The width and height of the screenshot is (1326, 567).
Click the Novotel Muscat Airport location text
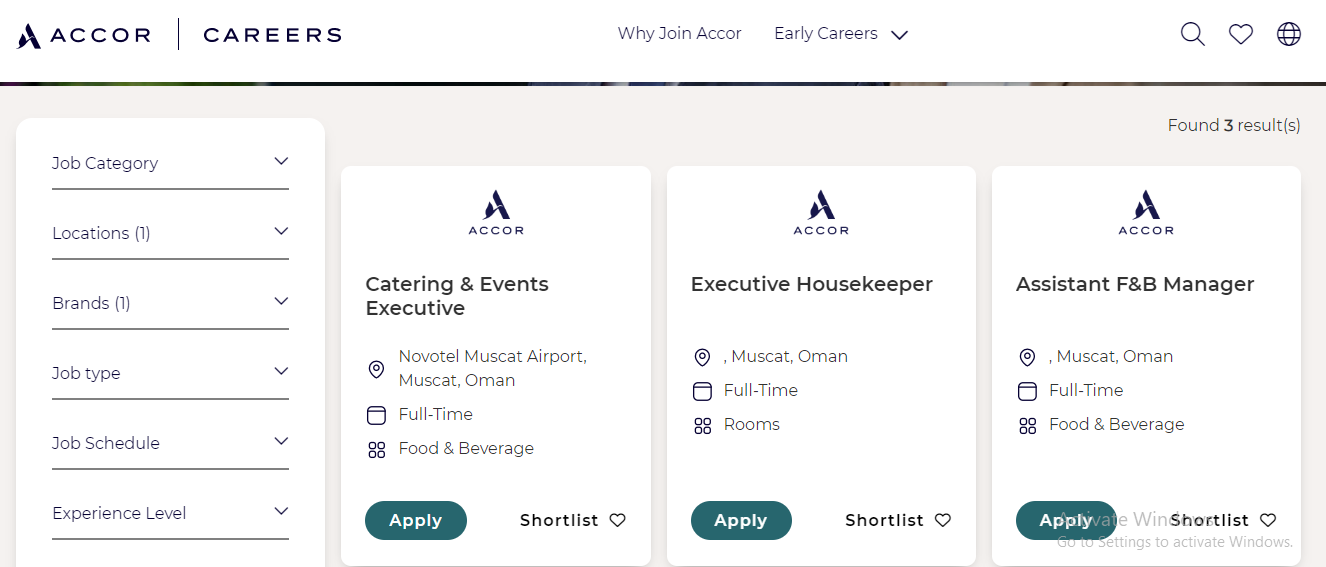[x=492, y=368]
